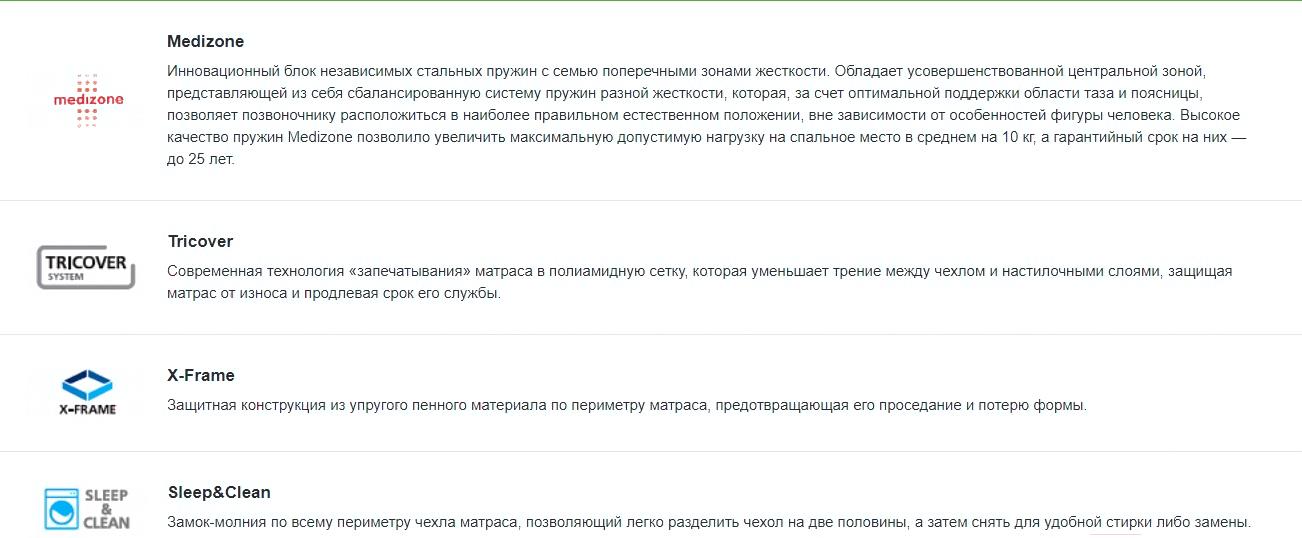Click the X-Frame description starting "Защитная конструкция"
The width and height of the screenshot is (1302, 538).
626,405
